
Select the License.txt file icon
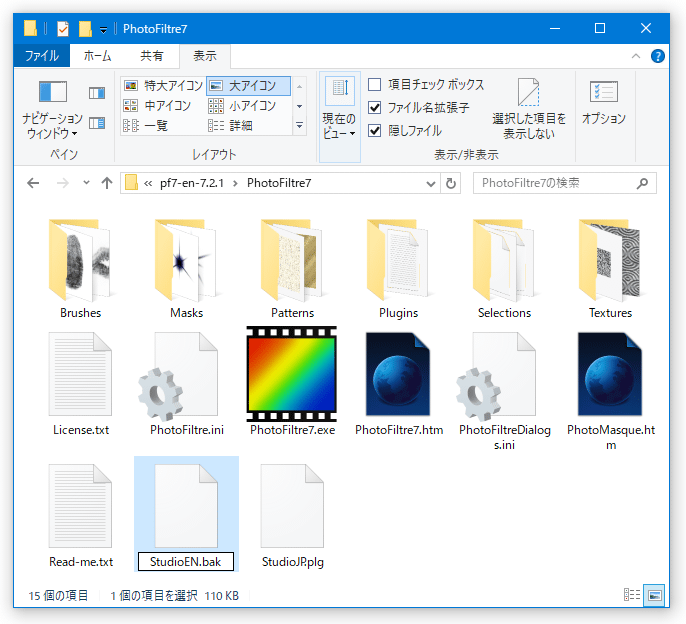click(80, 374)
